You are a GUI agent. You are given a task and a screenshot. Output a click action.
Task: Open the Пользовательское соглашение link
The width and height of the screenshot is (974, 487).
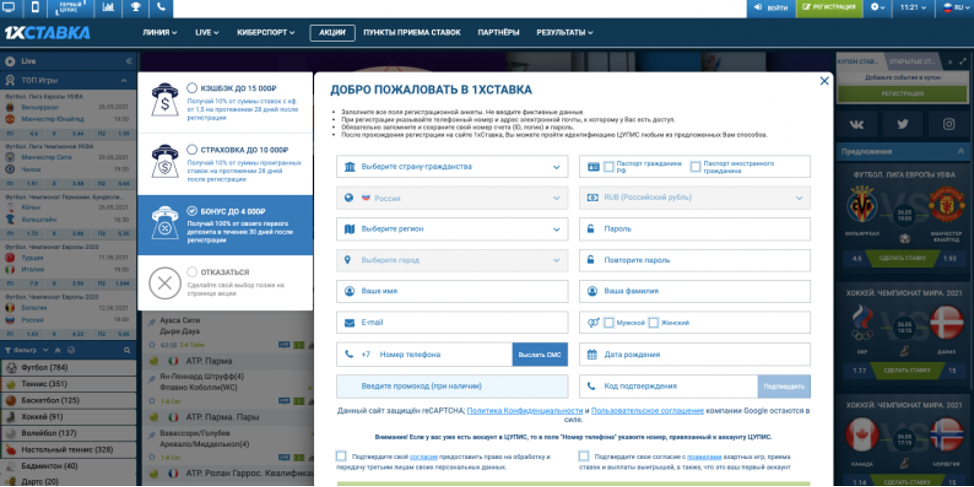[x=647, y=411]
